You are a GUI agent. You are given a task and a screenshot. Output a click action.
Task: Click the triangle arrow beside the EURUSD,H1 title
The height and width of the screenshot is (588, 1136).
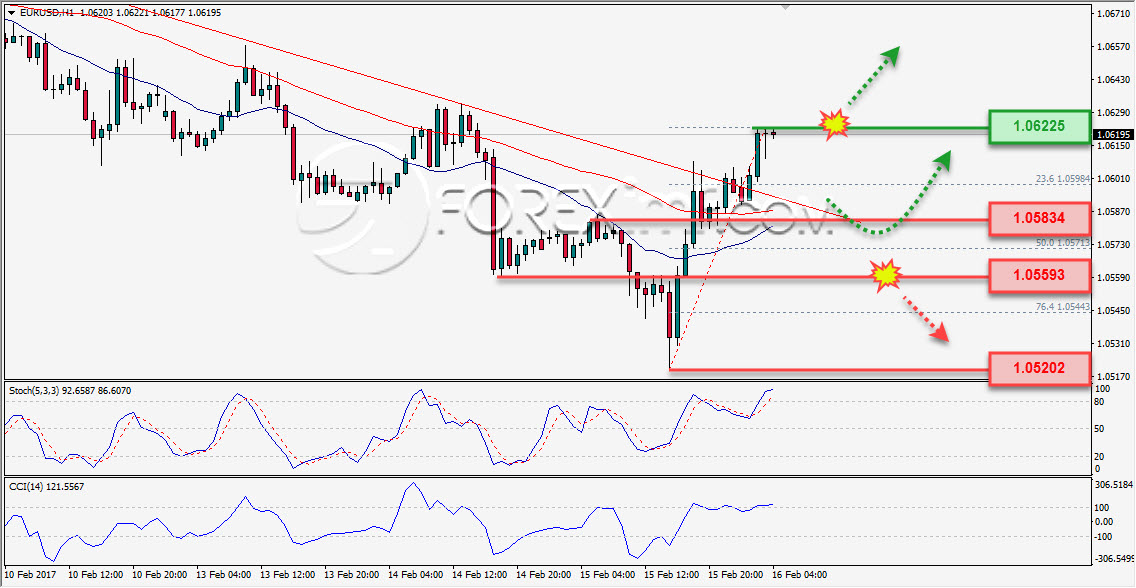coord(12,14)
